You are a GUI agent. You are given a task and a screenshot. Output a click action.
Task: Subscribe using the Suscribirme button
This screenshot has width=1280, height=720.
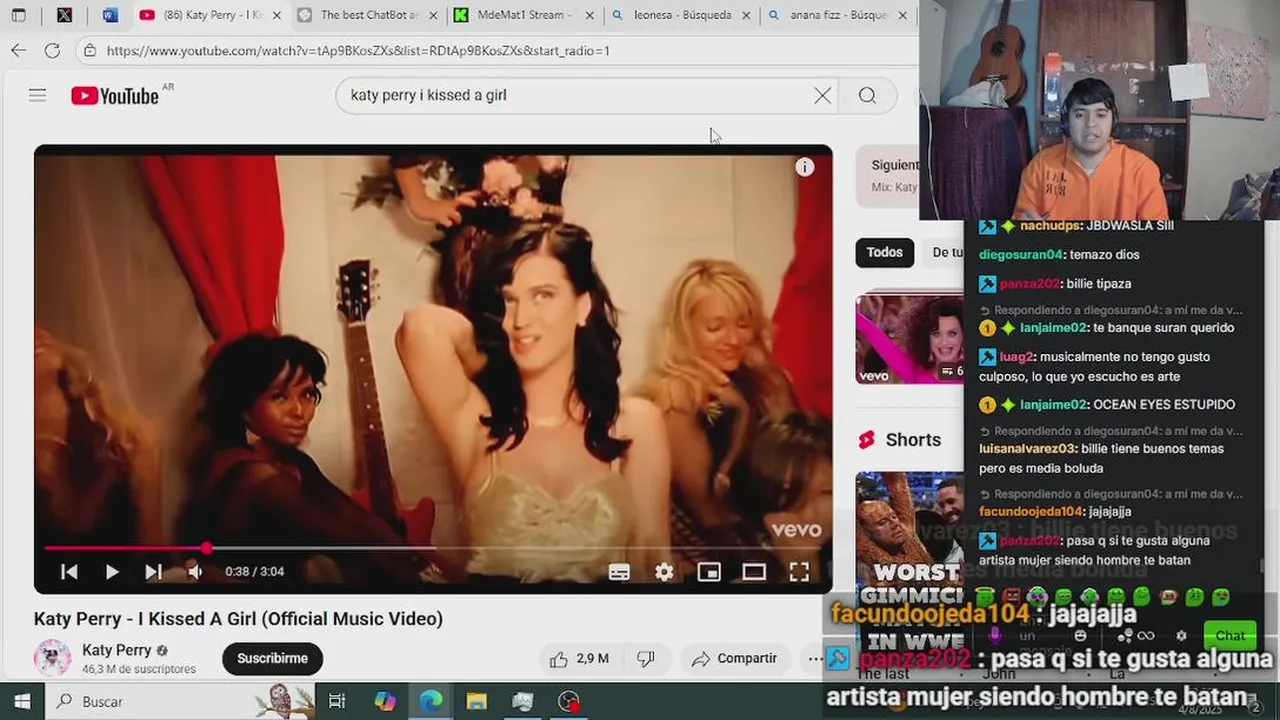(272, 658)
